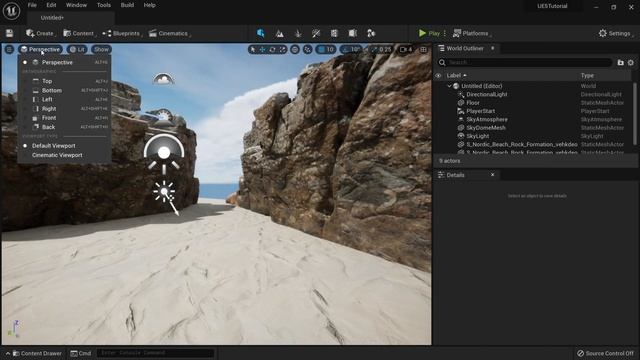Select the DirectionalLight sun gizmo in viewport
640x360 pixels.
click(164, 191)
